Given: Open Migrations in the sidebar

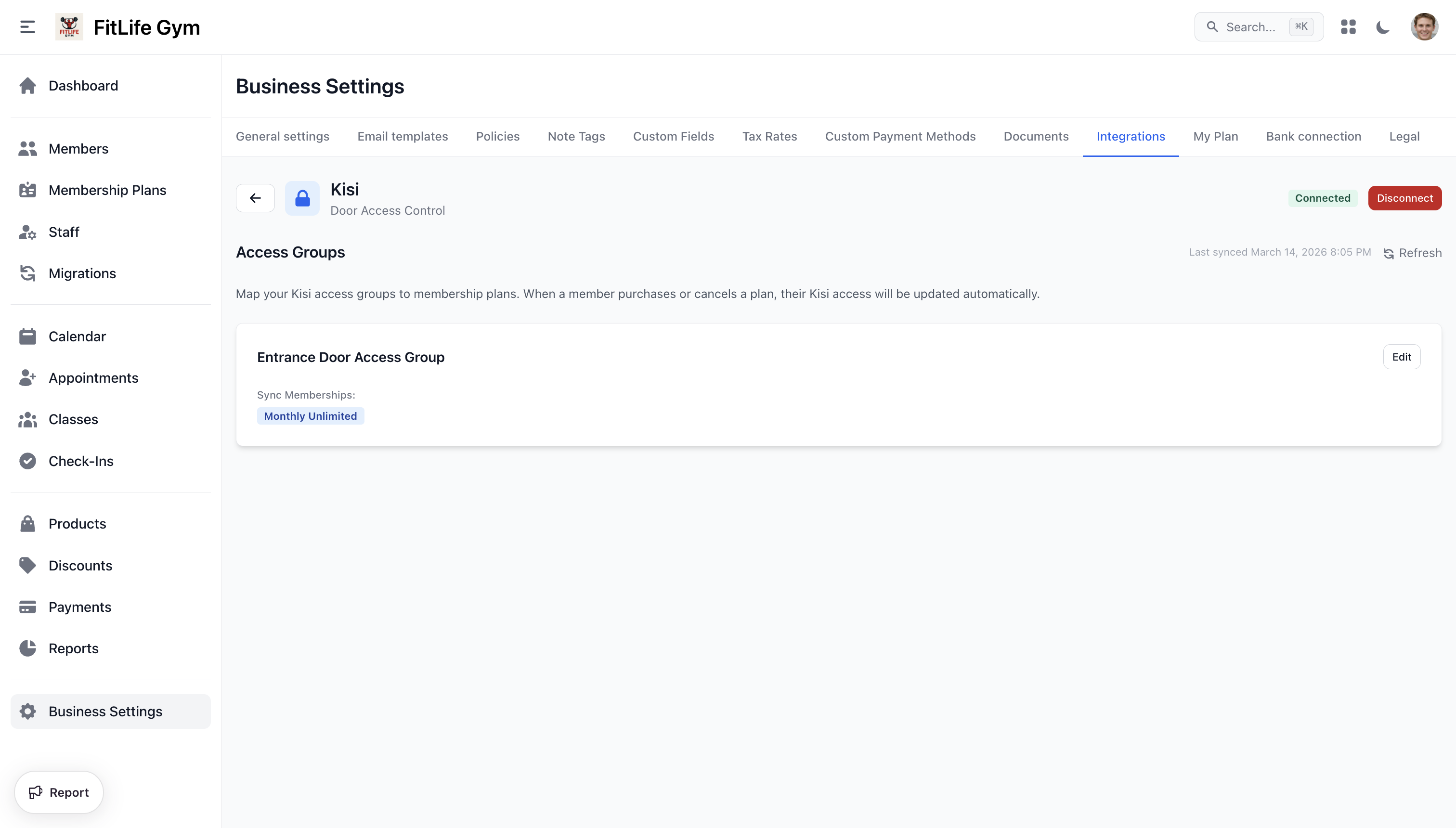Looking at the screenshot, I should [82, 273].
